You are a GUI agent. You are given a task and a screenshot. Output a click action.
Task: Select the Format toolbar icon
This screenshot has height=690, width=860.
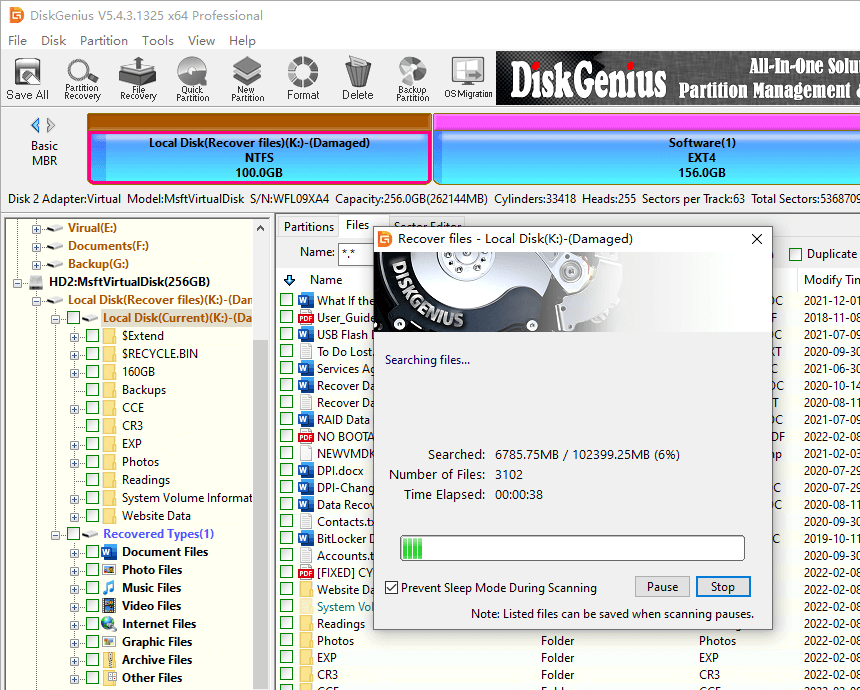(303, 78)
